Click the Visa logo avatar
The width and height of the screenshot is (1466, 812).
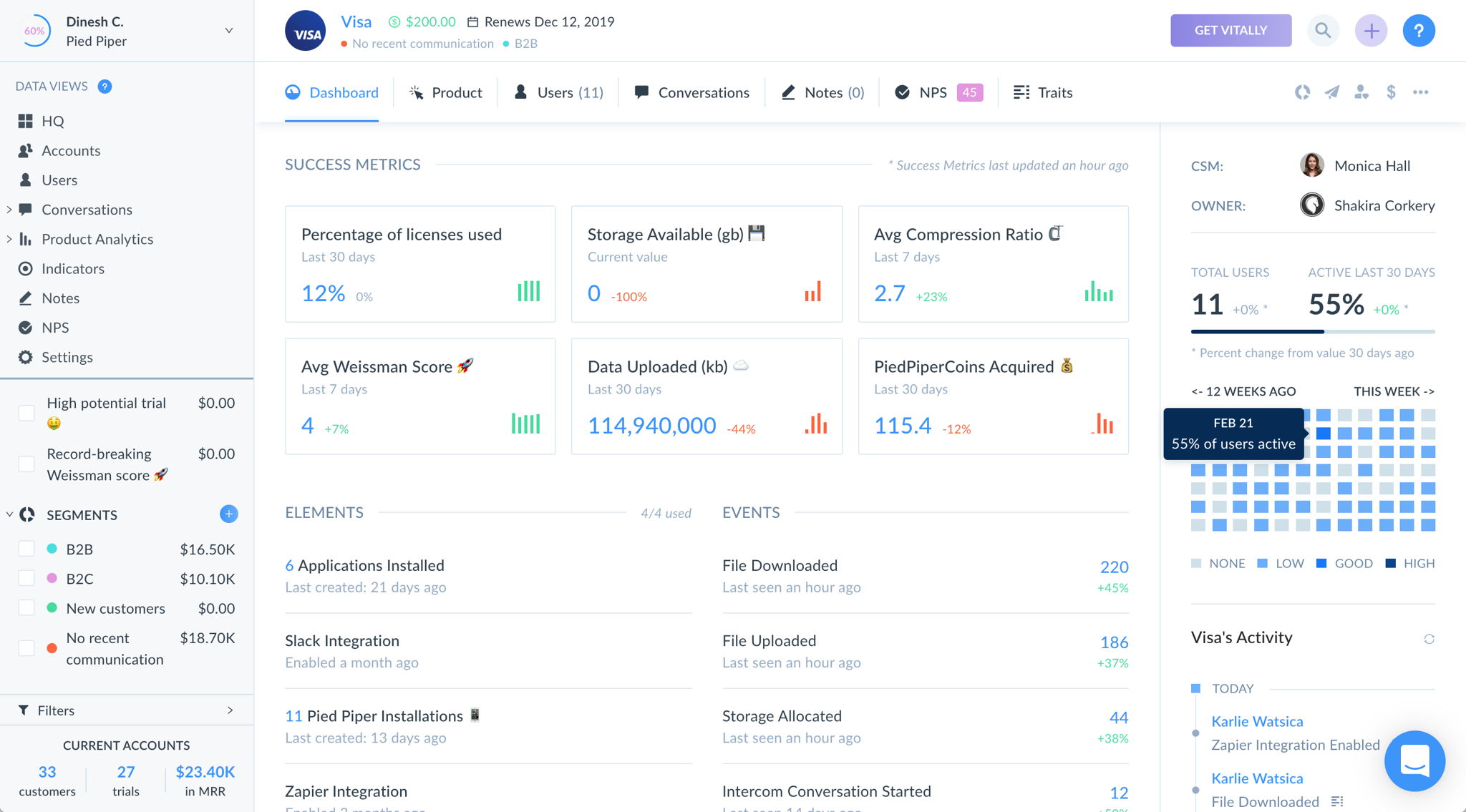coord(306,31)
